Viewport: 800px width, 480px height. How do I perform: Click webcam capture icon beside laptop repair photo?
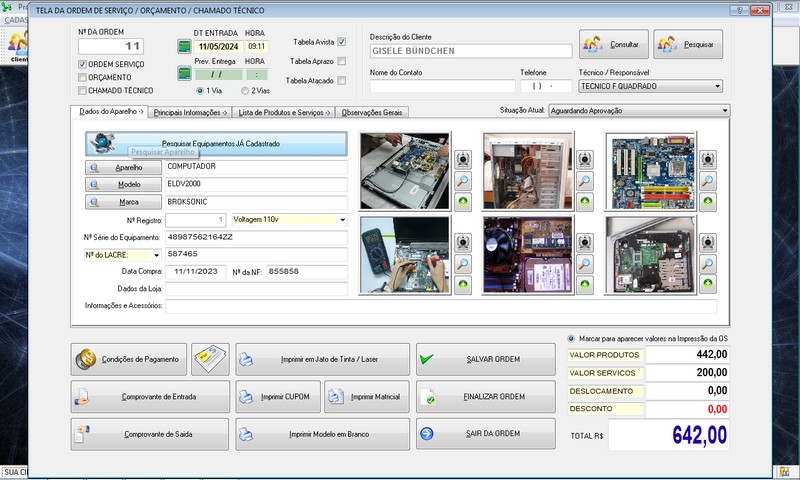(x=463, y=160)
